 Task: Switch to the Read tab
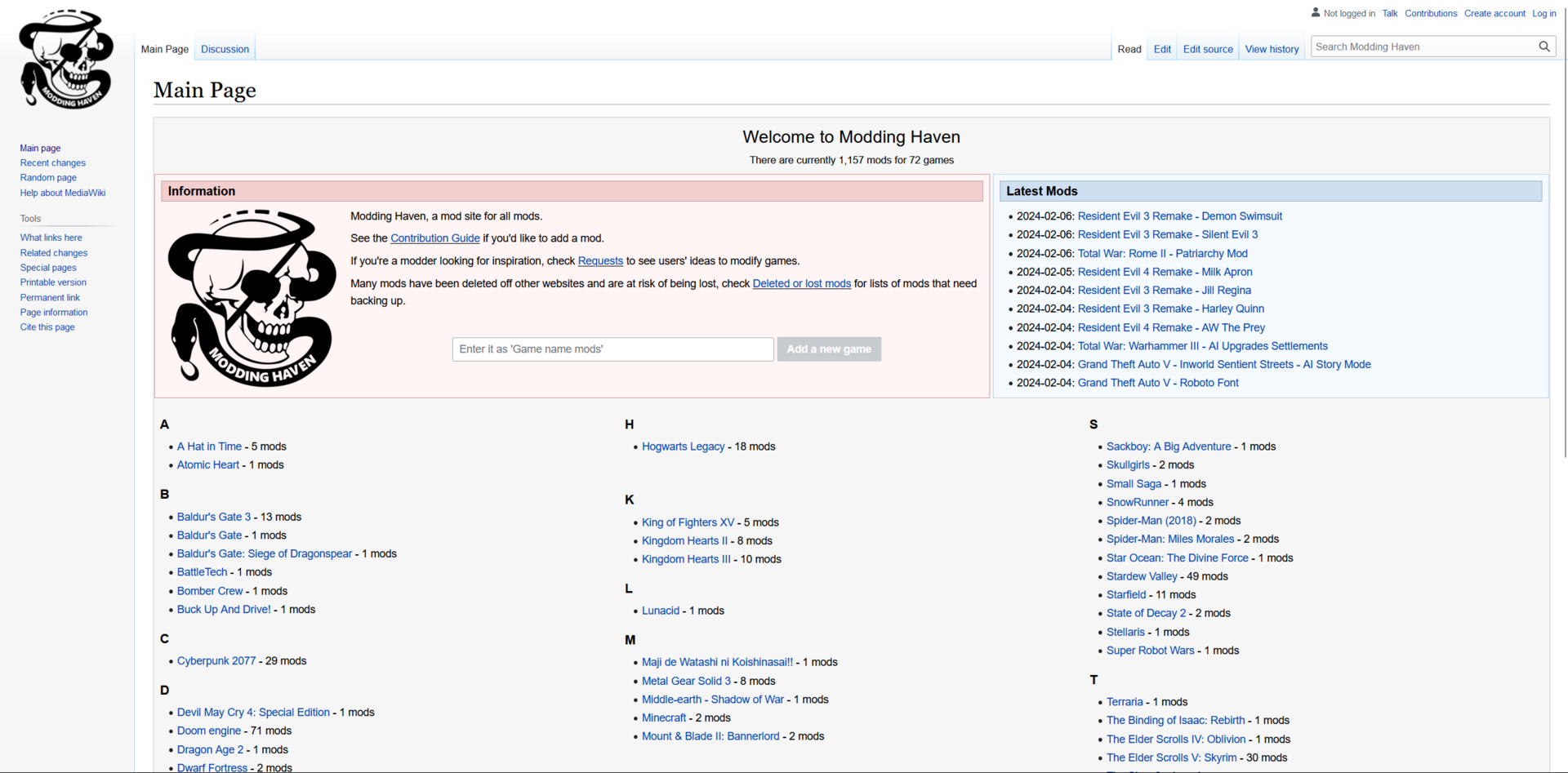1129,49
